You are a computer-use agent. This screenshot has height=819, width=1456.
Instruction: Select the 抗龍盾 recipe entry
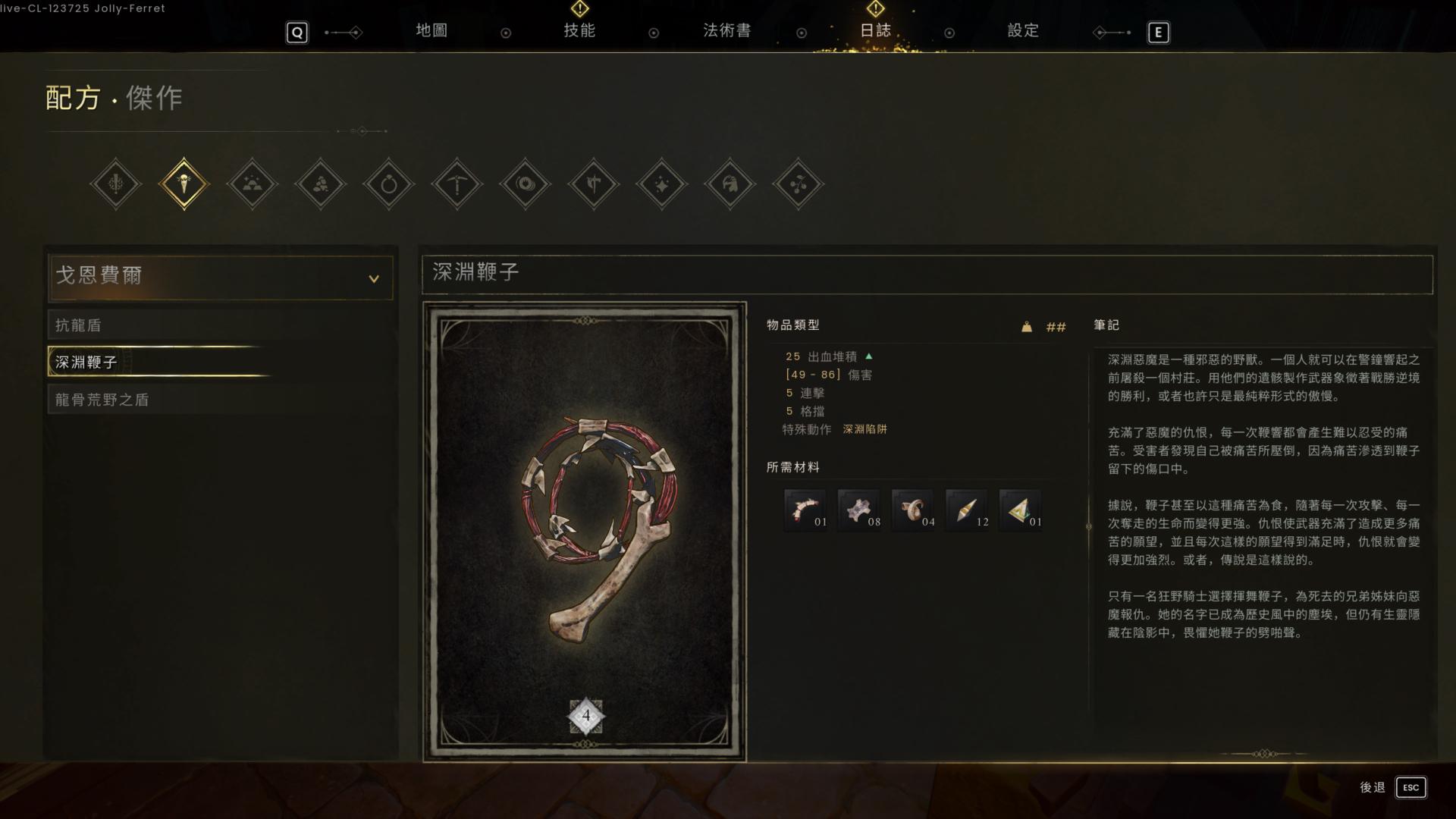tap(220, 325)
